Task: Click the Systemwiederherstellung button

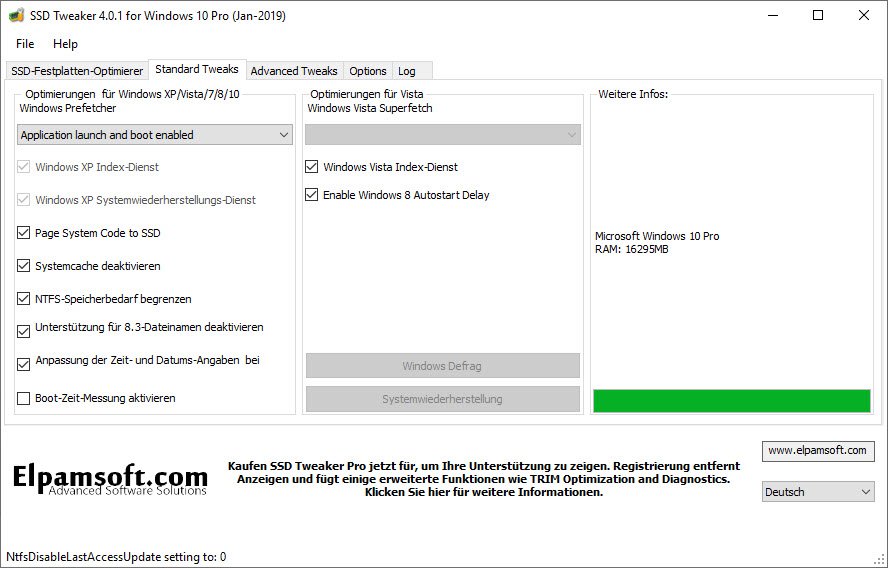Action: [443, 399]
